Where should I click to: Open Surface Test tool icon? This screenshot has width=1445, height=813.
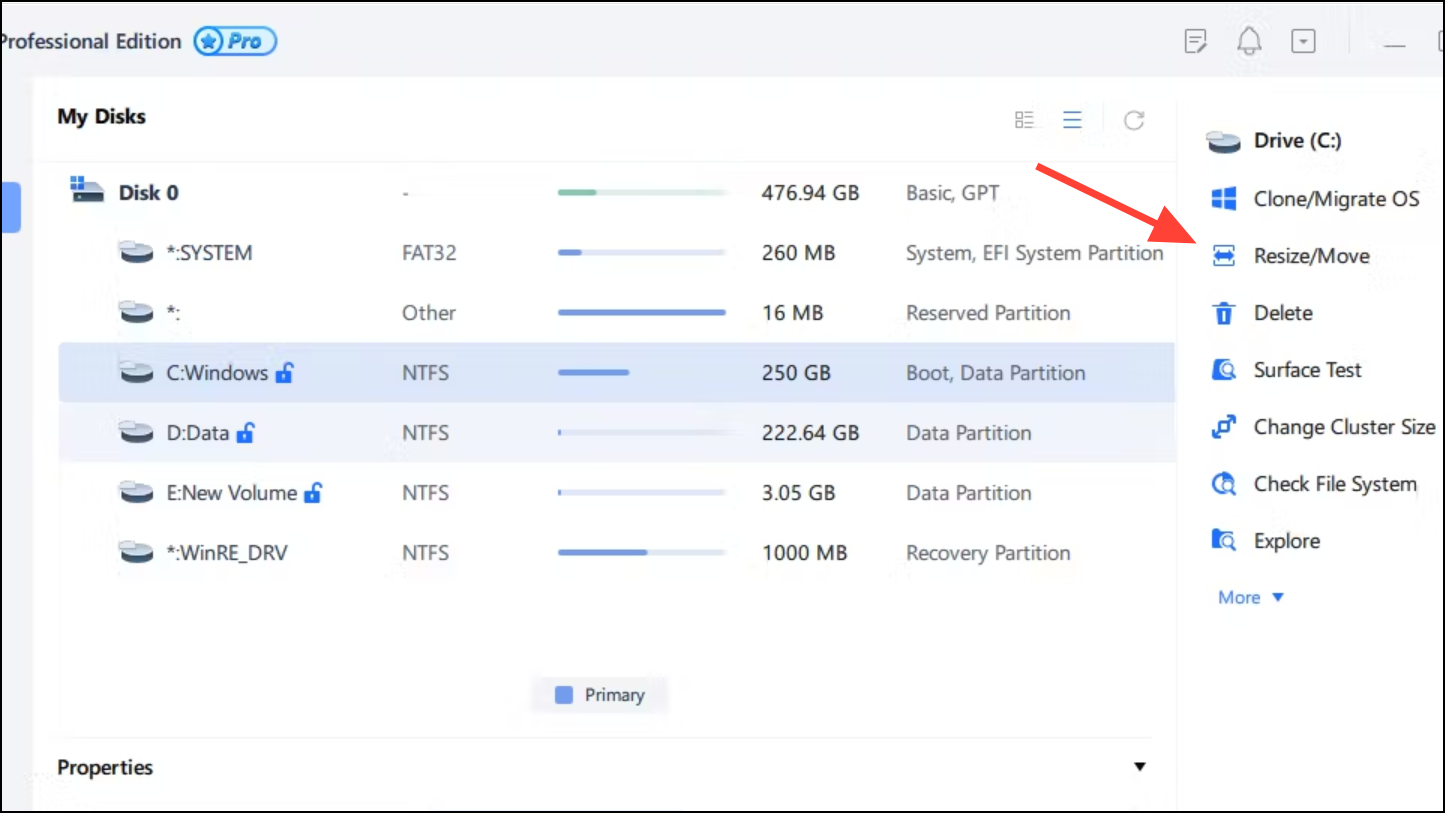[1224, 370]
